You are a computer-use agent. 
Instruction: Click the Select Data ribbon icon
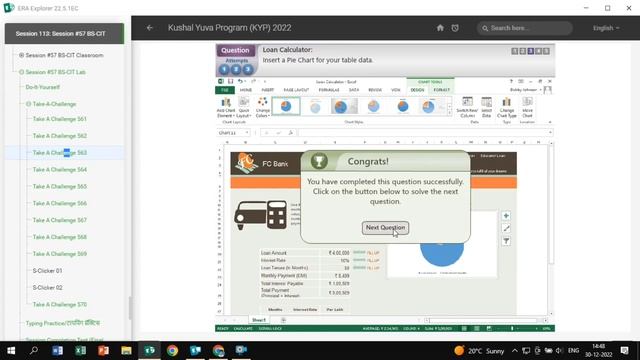487,107
